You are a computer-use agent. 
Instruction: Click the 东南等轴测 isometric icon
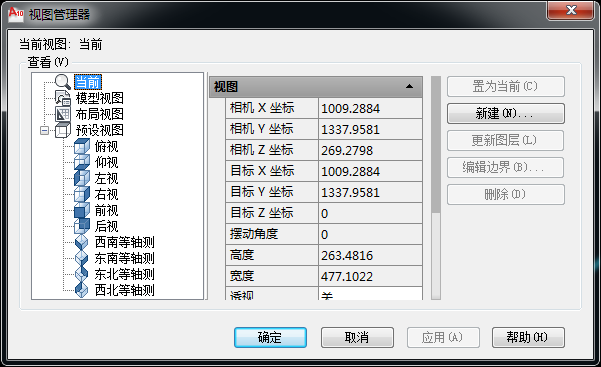click(x=82, y=258)
